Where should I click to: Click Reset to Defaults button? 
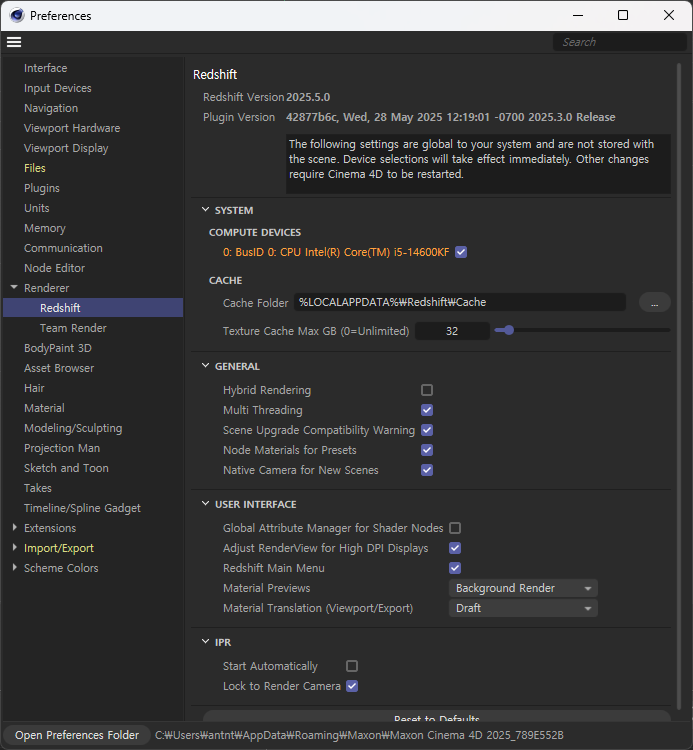pos(437,716)
